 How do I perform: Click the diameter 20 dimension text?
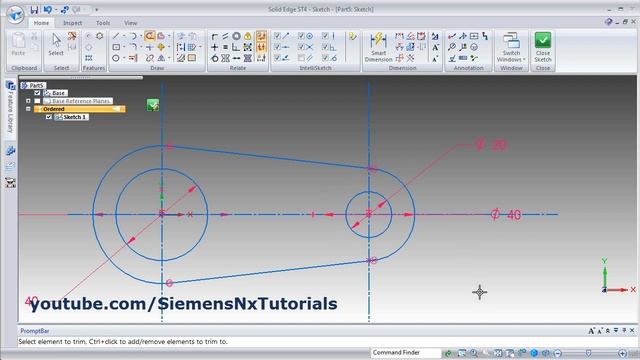[491, 144]
